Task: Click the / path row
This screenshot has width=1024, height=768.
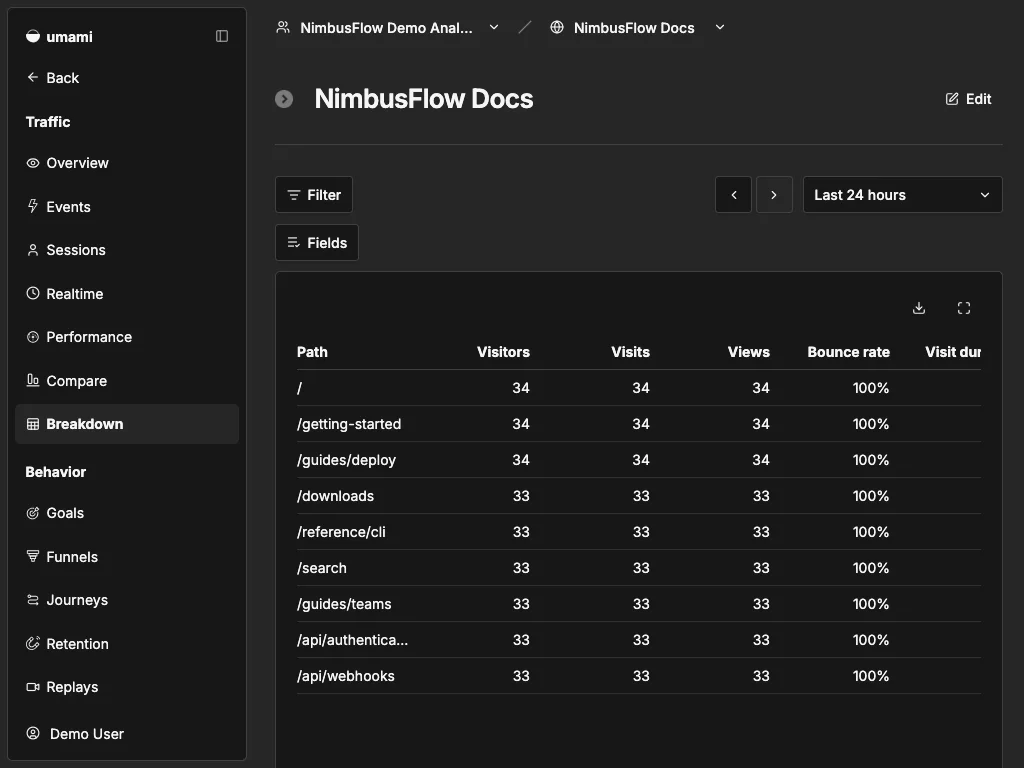Action: coord(639,388)
